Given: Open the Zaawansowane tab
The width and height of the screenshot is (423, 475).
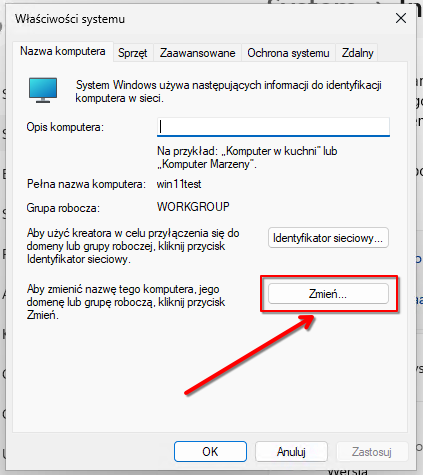Looking at the screenshot, I should click(197, 53).
